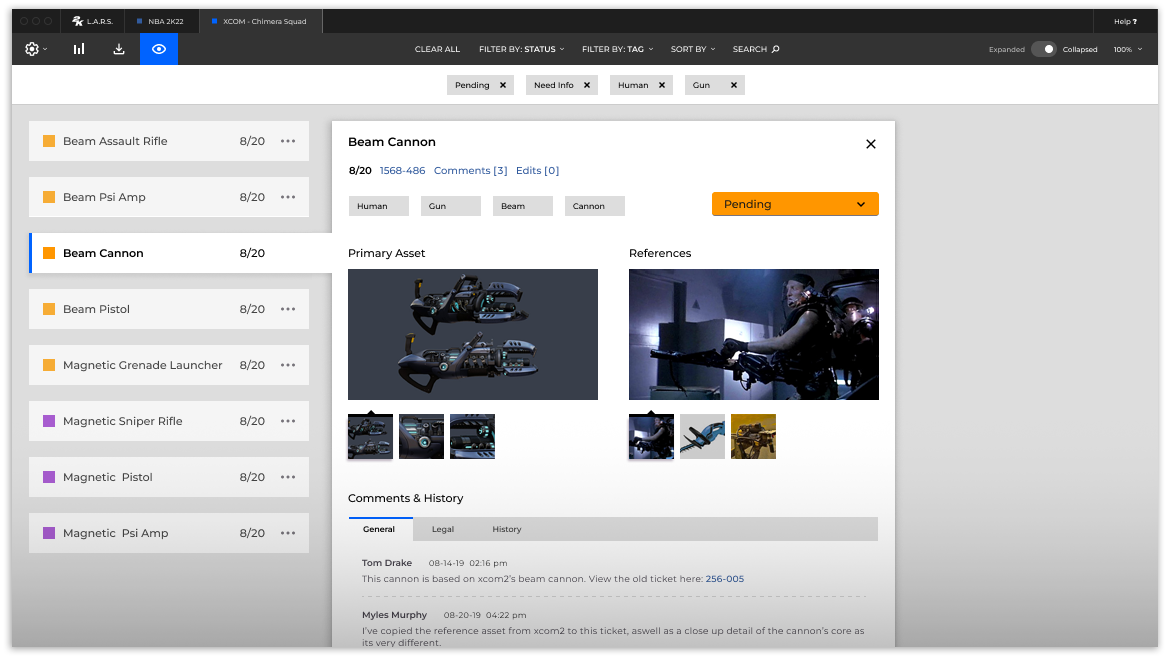This screenshot has height=658, width=1170.
Task: Close the Beam Cannon detail panel
Action: point(871,144)
